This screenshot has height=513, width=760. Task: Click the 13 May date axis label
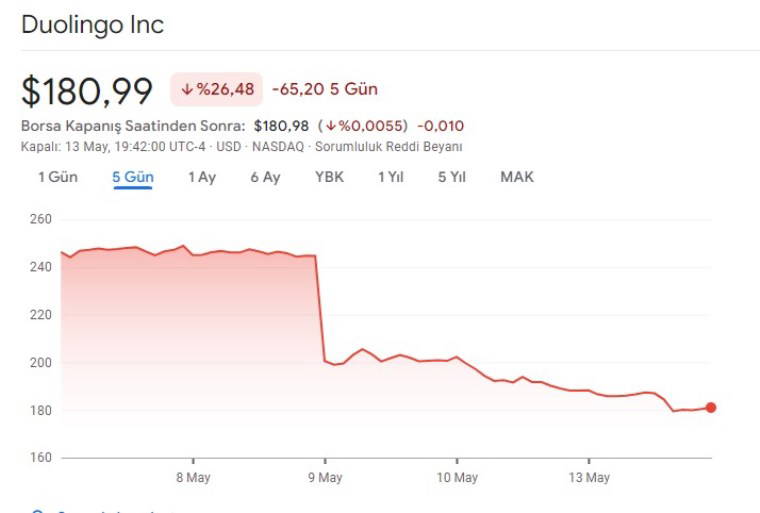(x=589, y=478)
